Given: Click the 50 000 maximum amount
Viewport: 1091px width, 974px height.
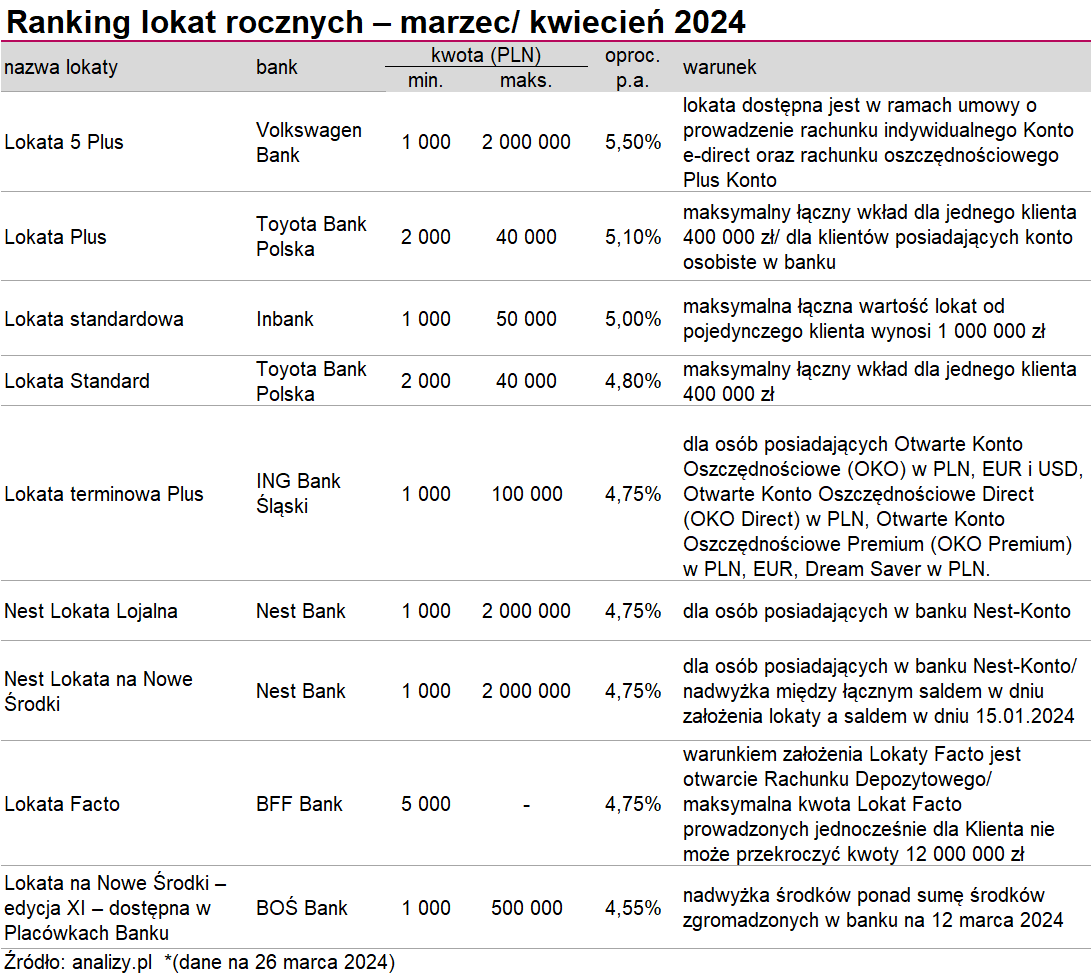Looking at the screenshot, I should coord(526,319).
